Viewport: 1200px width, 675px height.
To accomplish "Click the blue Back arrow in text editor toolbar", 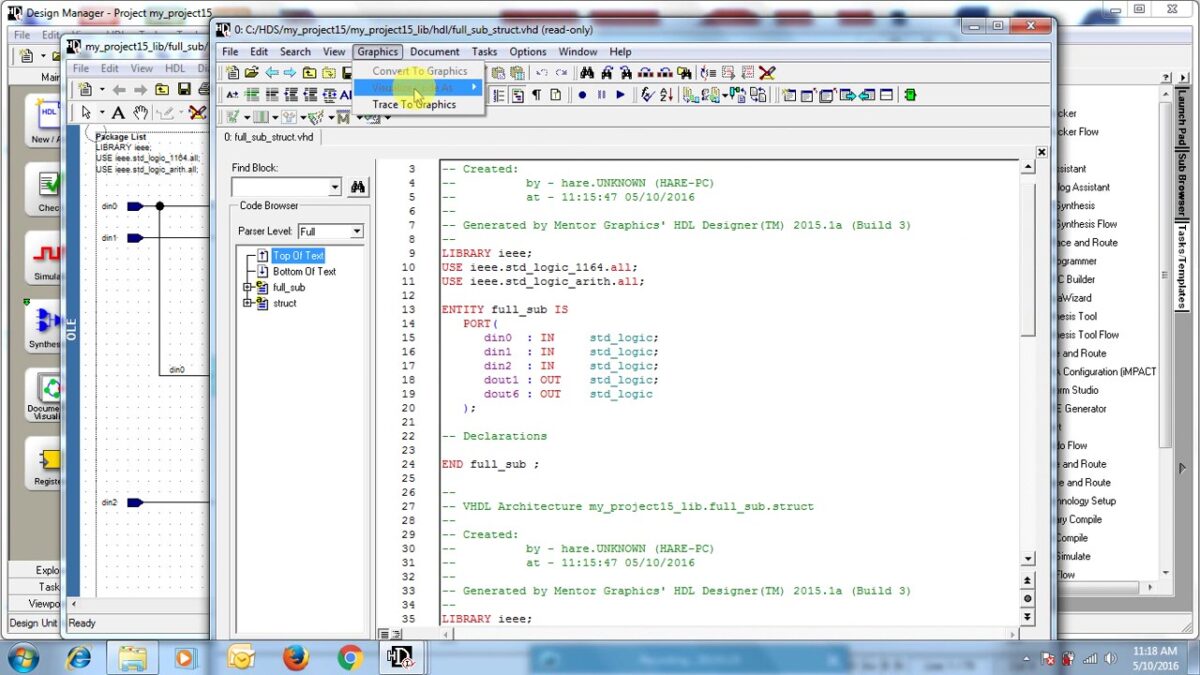I will (x=271, y=72).
